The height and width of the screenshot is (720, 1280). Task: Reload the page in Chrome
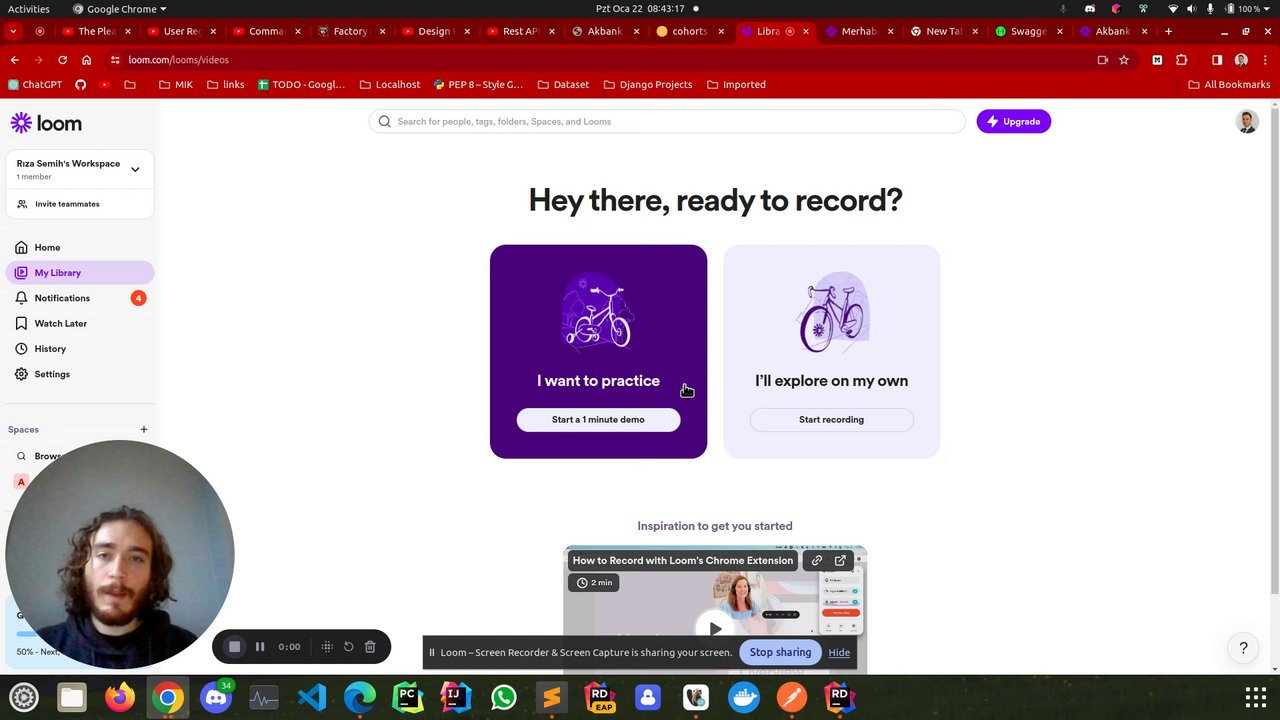pos(62,60)
